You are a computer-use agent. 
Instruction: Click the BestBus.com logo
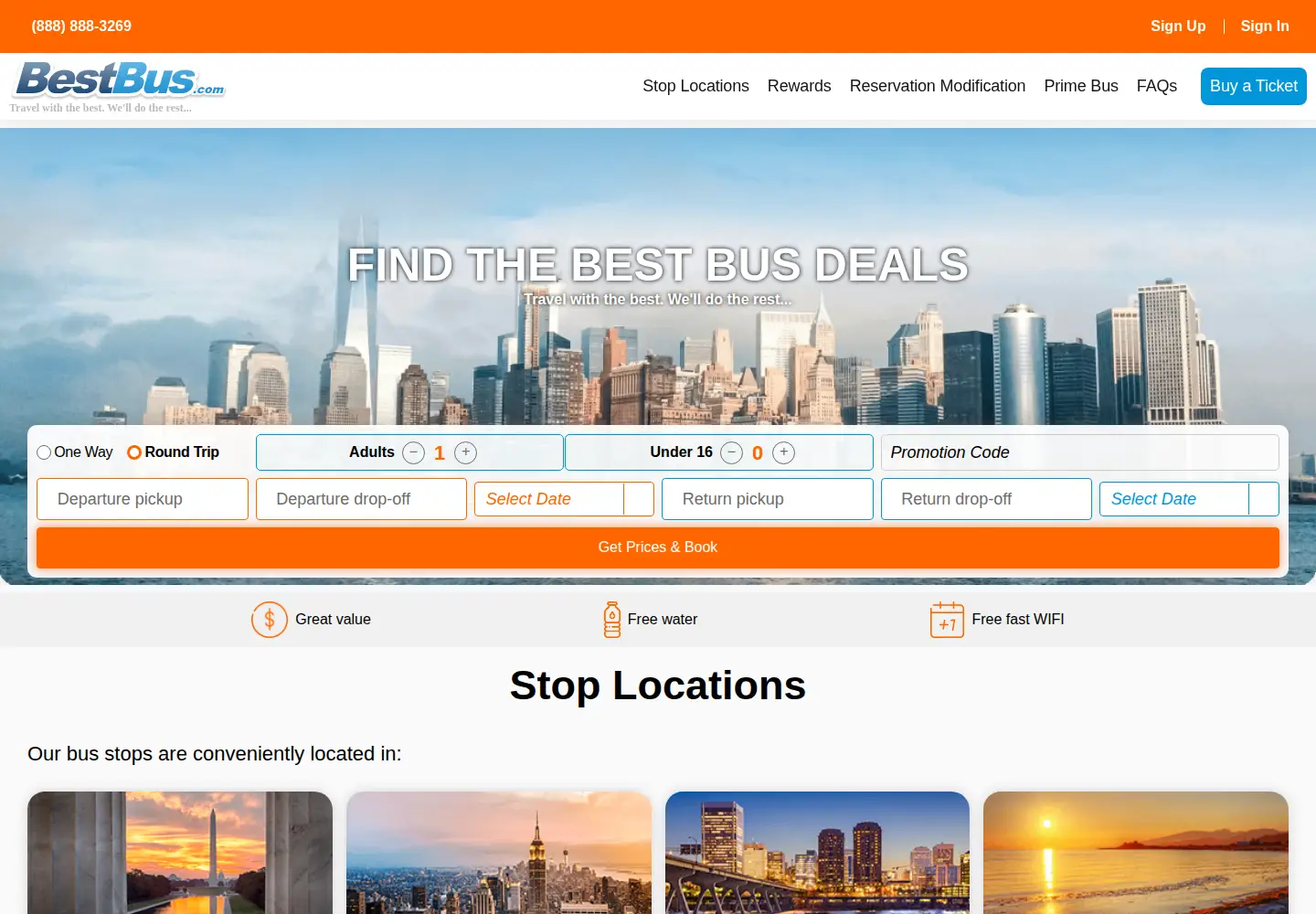click(119, 80)
